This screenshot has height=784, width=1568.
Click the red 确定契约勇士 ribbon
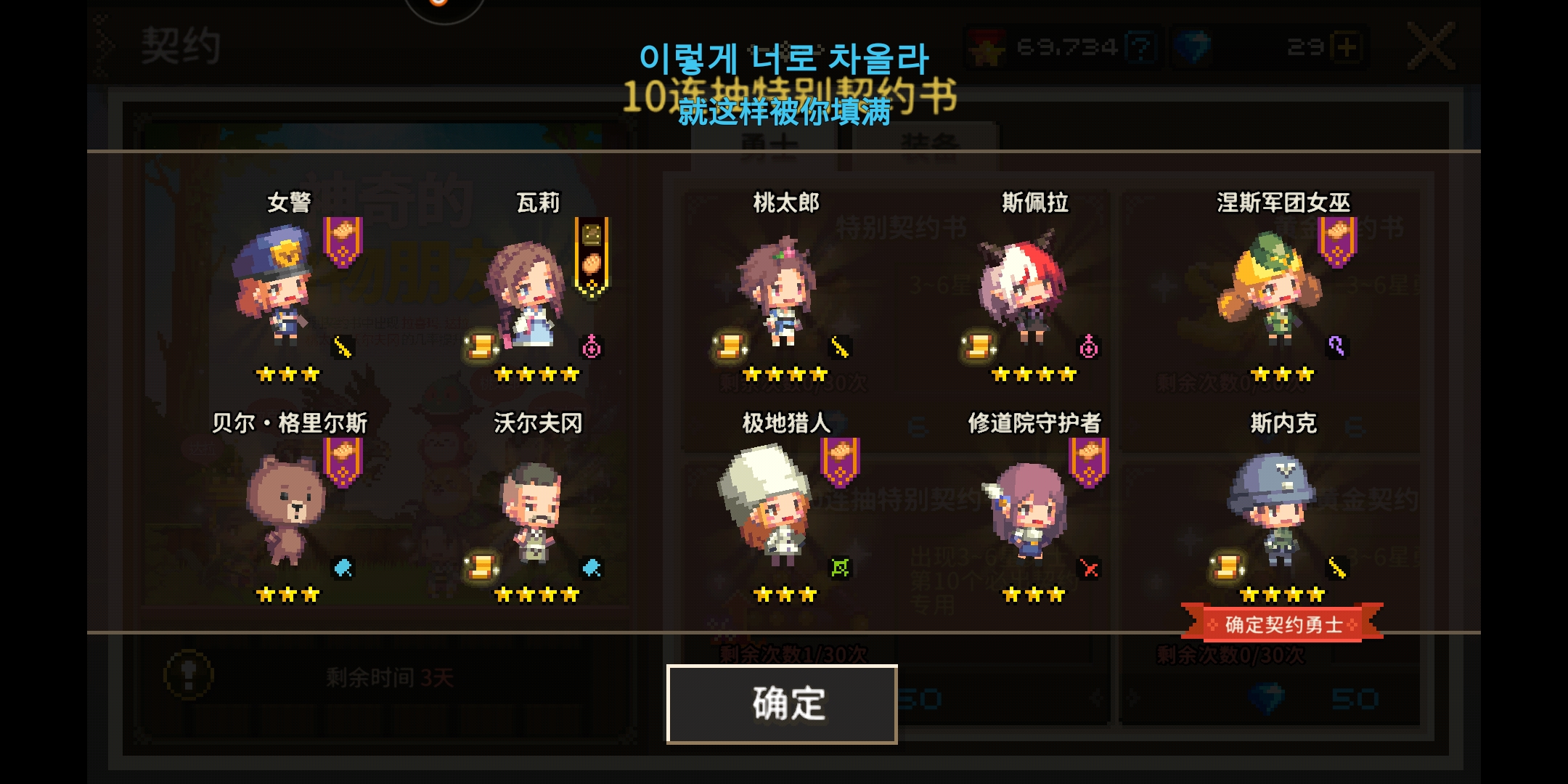[1283, 624]
